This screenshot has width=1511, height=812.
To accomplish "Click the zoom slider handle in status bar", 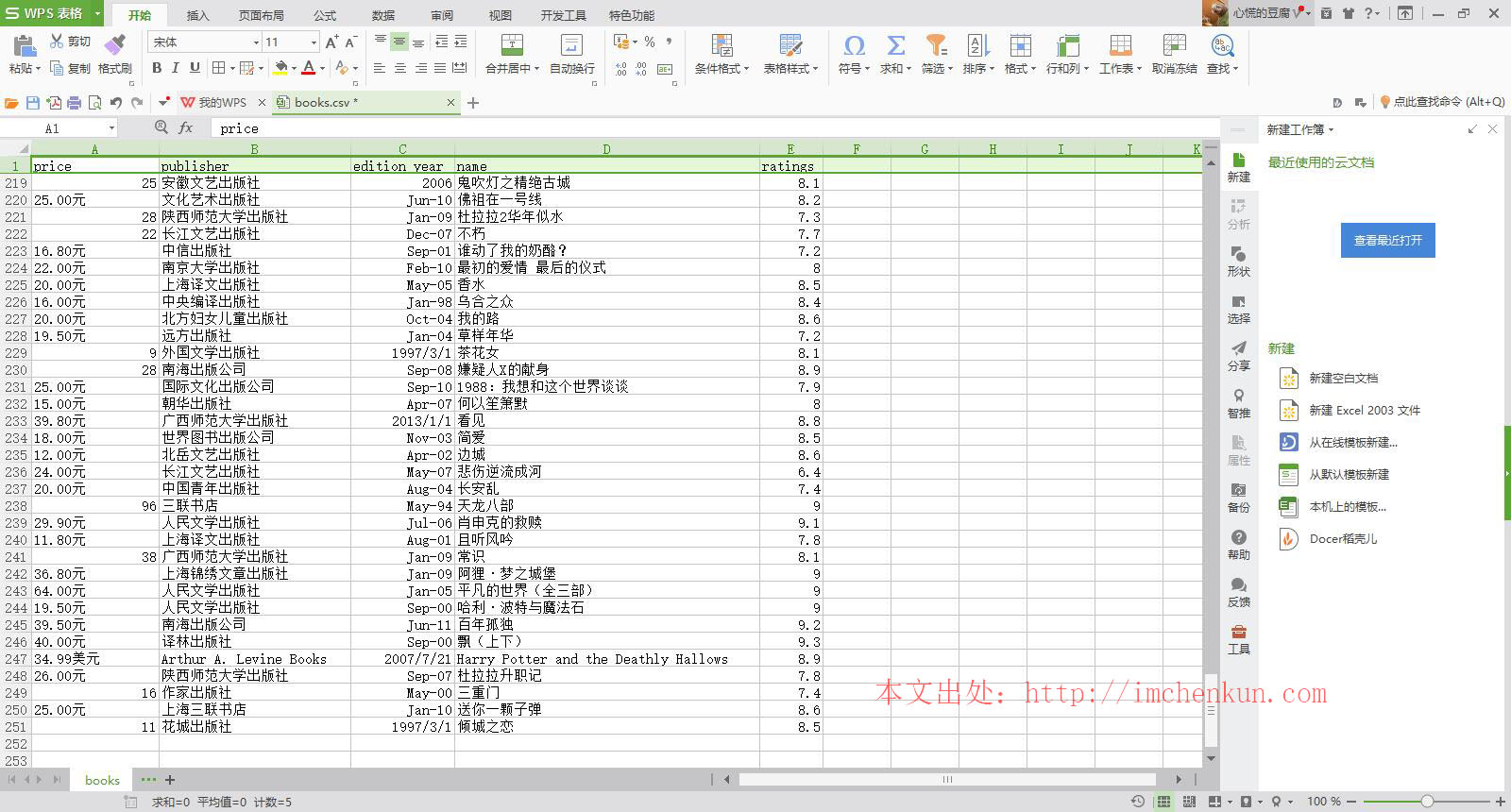I will coord(1427,802).
